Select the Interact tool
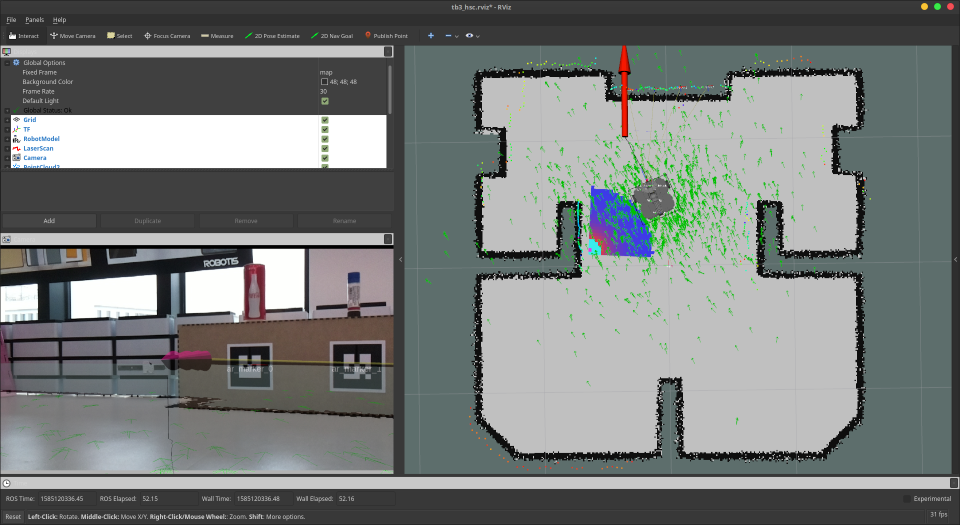The height and width of the screenshot is (525, 960). [24, 35]
